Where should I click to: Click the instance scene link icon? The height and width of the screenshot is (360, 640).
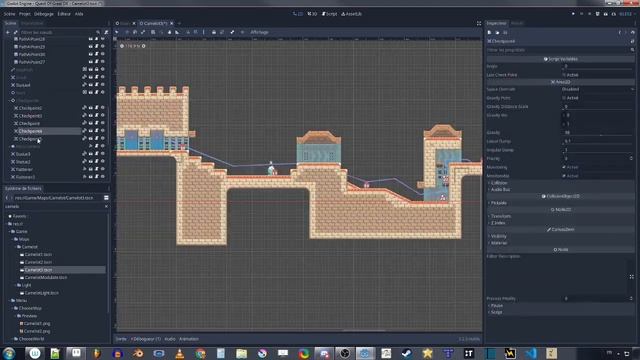point(16,32)
